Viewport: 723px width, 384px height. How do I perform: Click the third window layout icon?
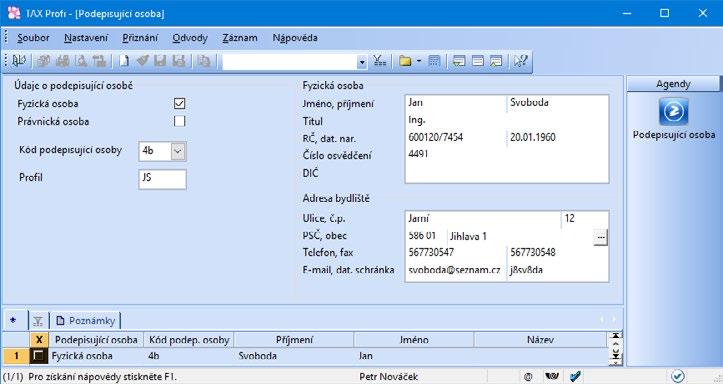[x=496, y=61]
